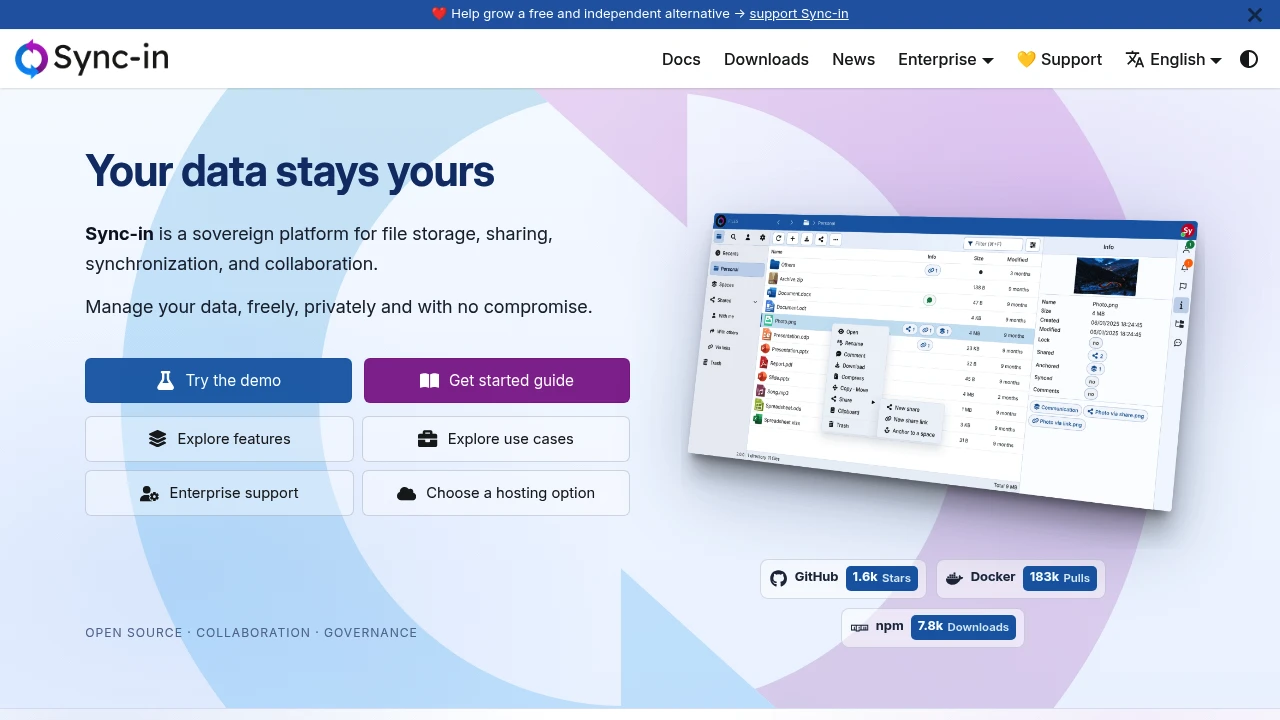This screenshot has height=720, width=1280.
Task: Open Enterprise support
Action: 219,493
